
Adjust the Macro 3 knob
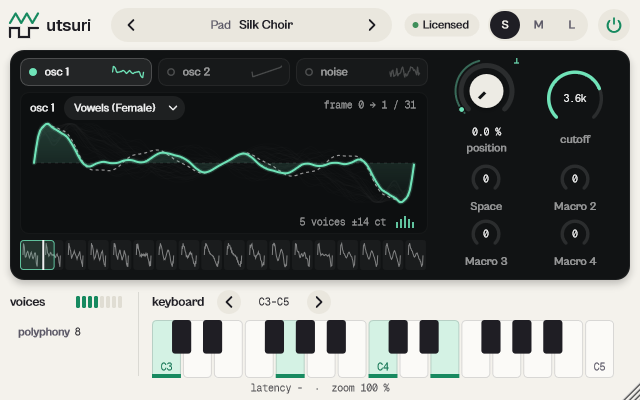point(486,234)
